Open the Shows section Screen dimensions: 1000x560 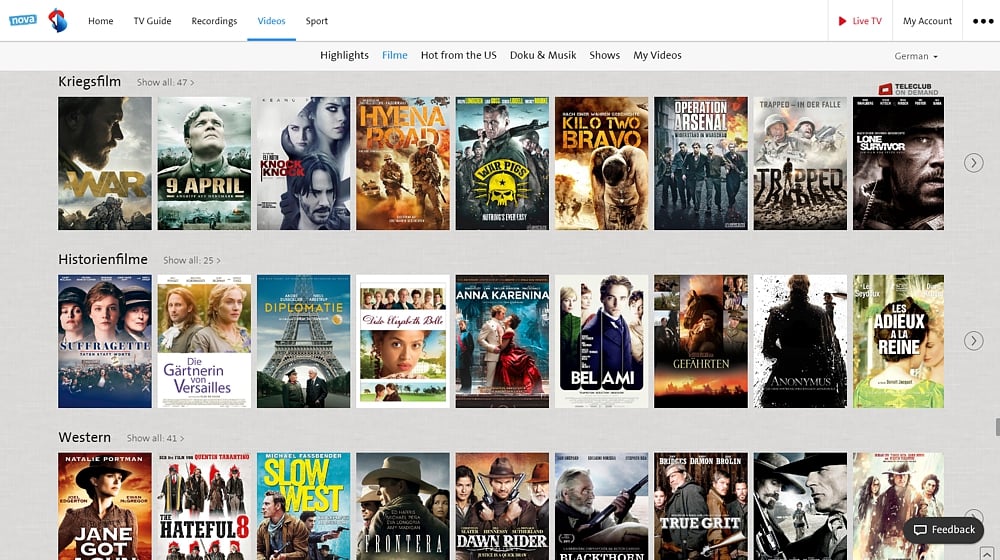[605, 55]
